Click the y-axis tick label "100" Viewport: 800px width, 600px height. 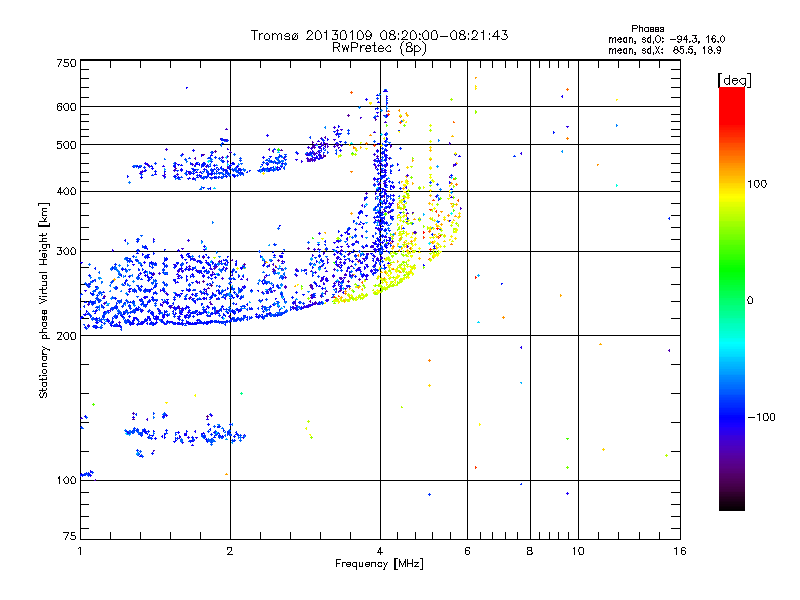pyautogui.click(x=66, y=480)
